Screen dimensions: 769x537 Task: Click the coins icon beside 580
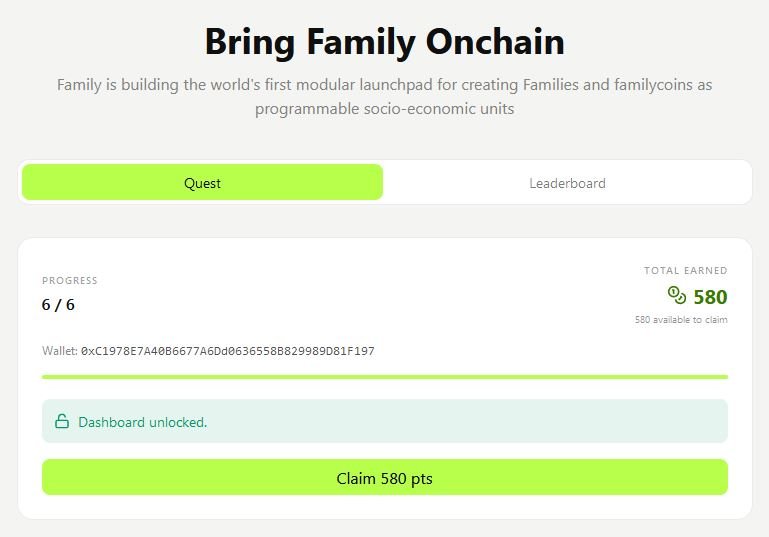(x=677, y=295)
